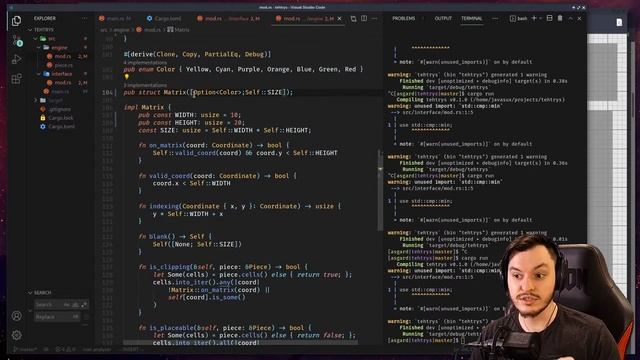
Task: Click Matrix symbol in breadcrumb
Action: pyautogui.click(x=178, y=30)
